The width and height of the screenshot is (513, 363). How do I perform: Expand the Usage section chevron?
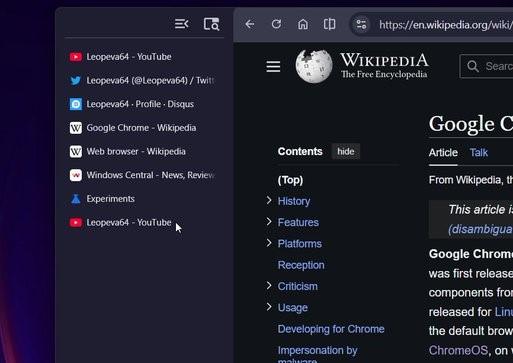point(269,307)
